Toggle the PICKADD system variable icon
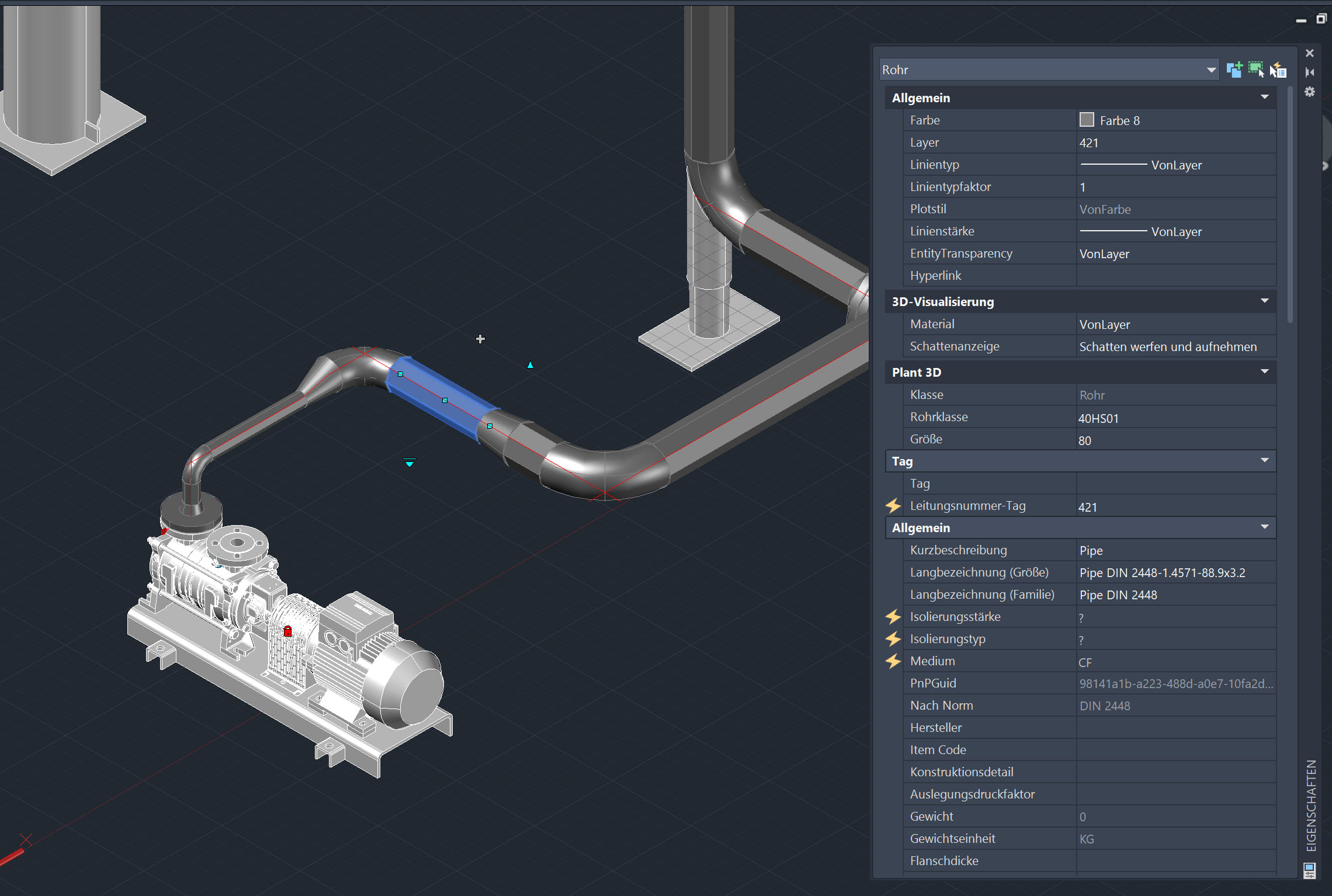1332x896 pixels. (x=1235, y=70)
